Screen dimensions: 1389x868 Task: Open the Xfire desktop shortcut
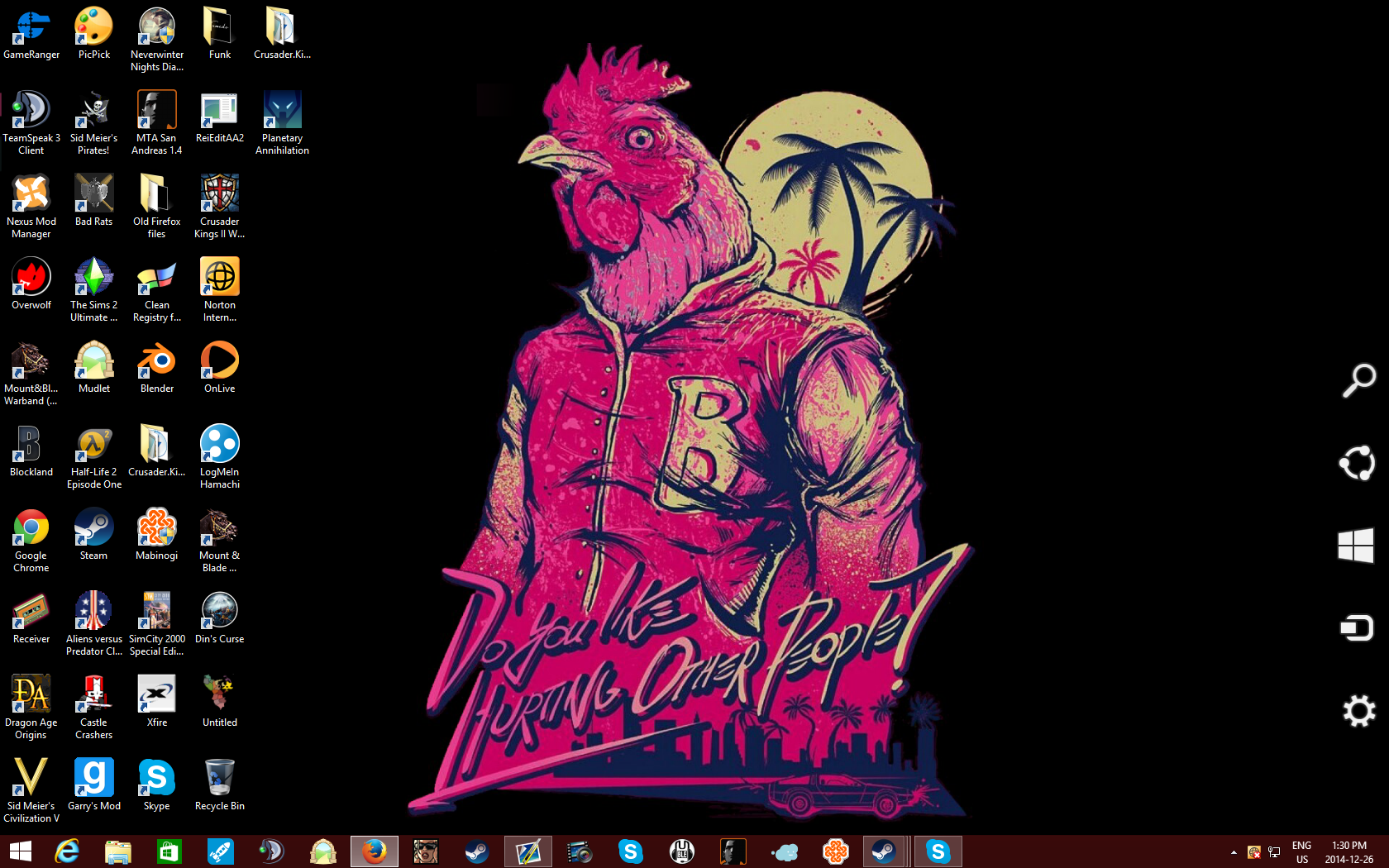tap(157, 702)
